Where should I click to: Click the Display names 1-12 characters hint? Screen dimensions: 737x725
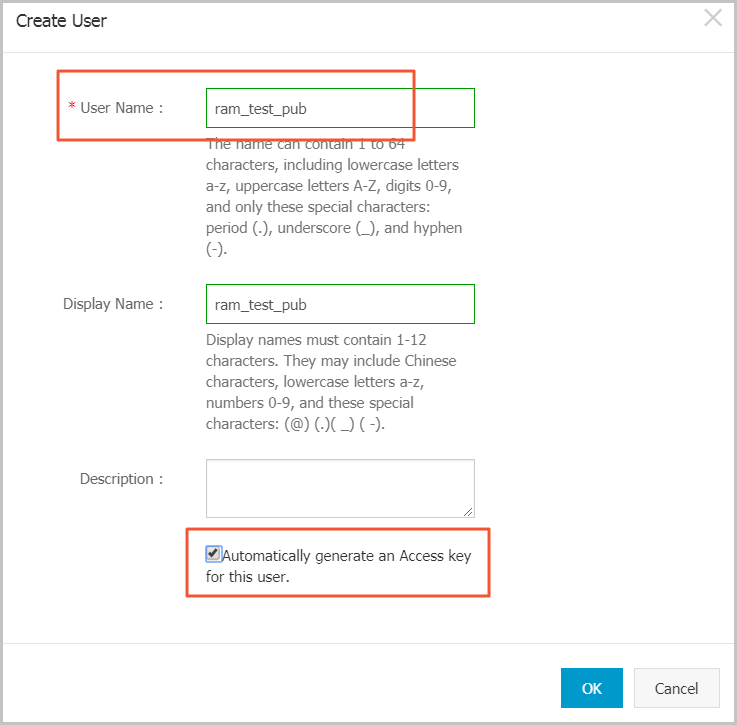coord(331,381)
